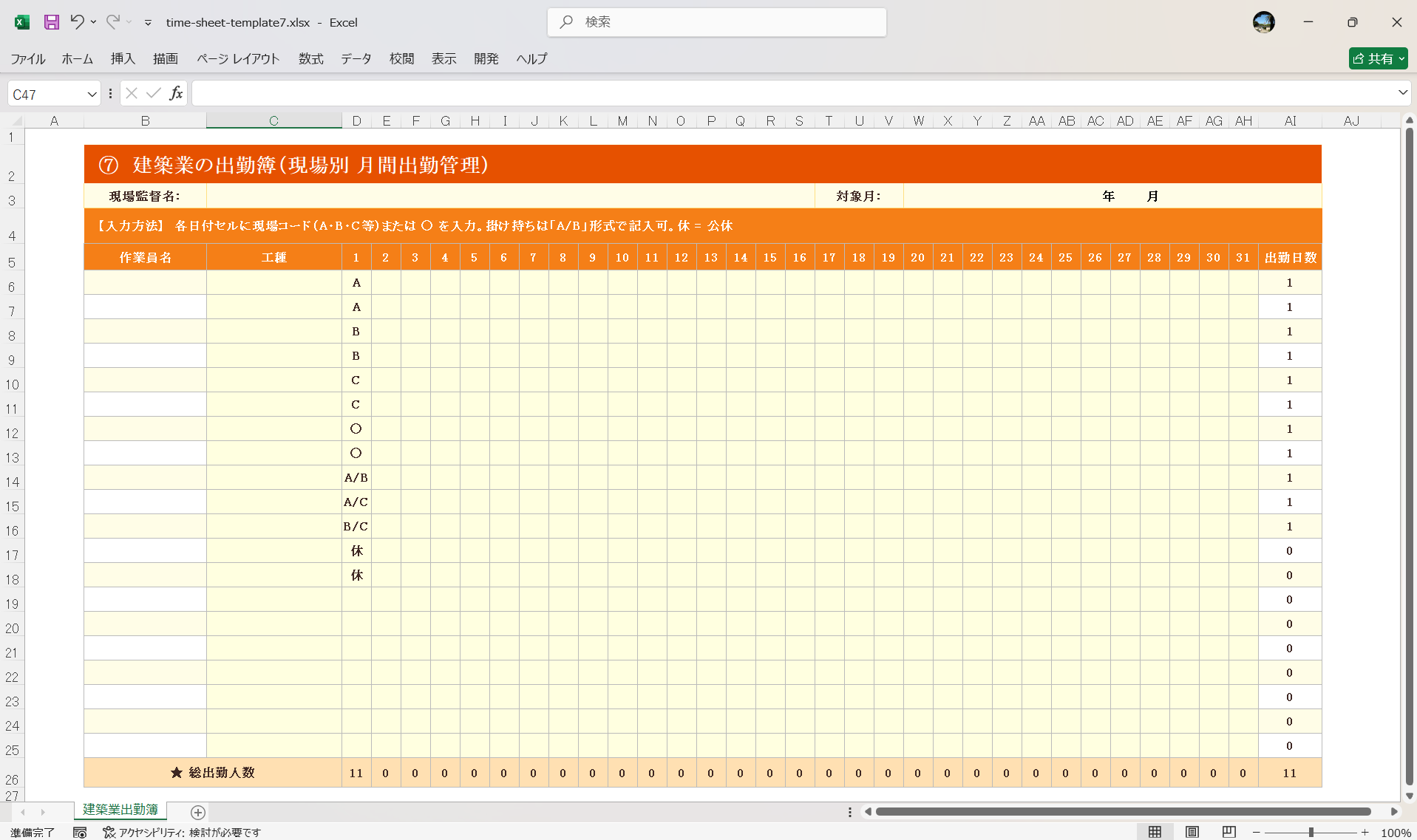Switch to the 表示 ribbon tab
The height and width of the screenshot is (840, 1417).
coord(444,59)
